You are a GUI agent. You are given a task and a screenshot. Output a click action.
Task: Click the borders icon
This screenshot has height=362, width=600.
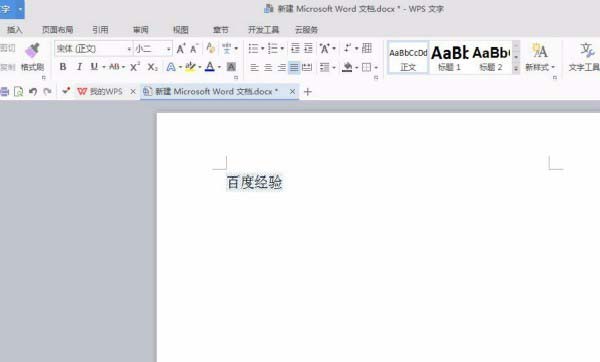(x=367, y=68)
